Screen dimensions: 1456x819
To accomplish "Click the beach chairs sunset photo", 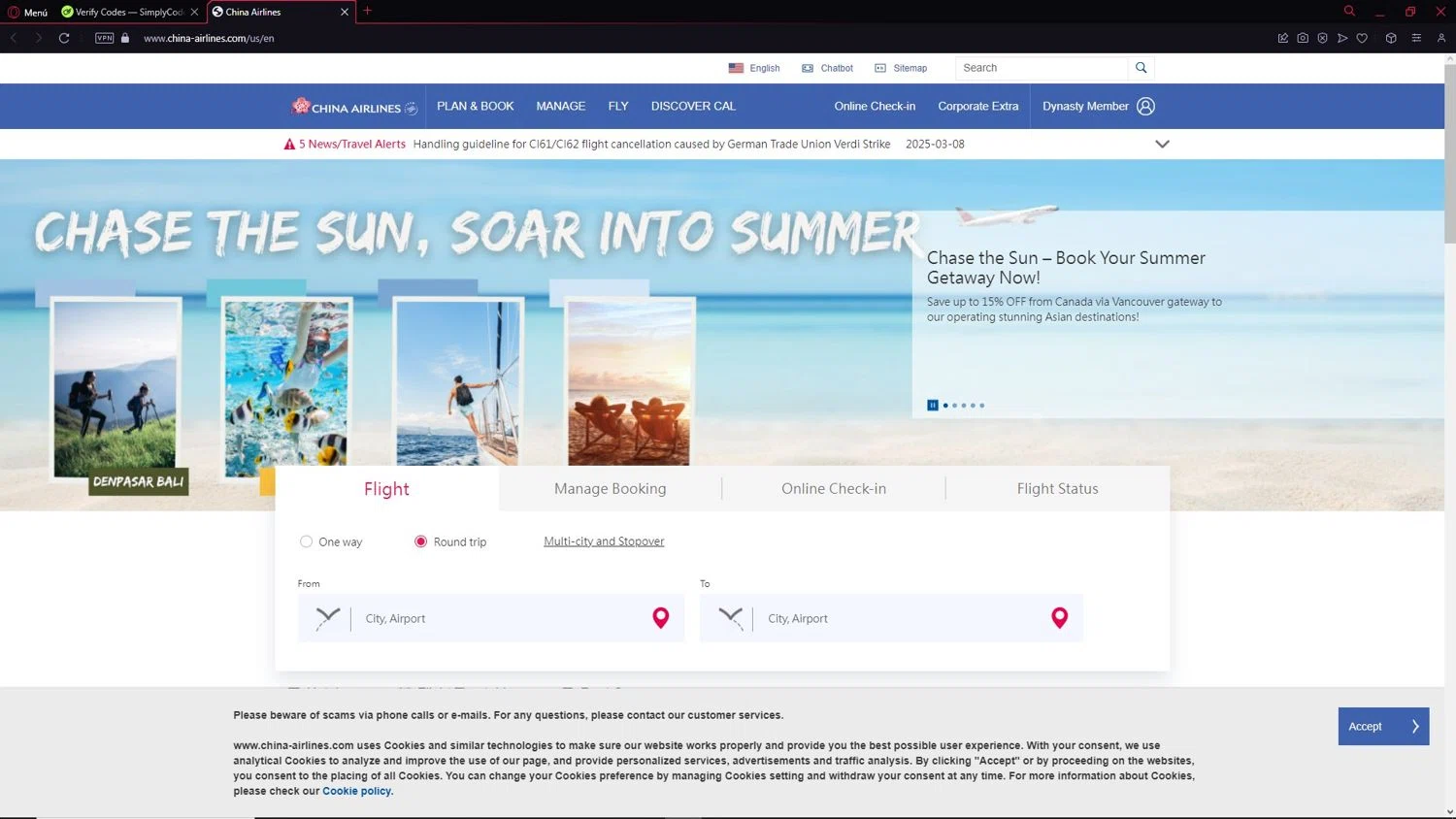I will (629, 382).
